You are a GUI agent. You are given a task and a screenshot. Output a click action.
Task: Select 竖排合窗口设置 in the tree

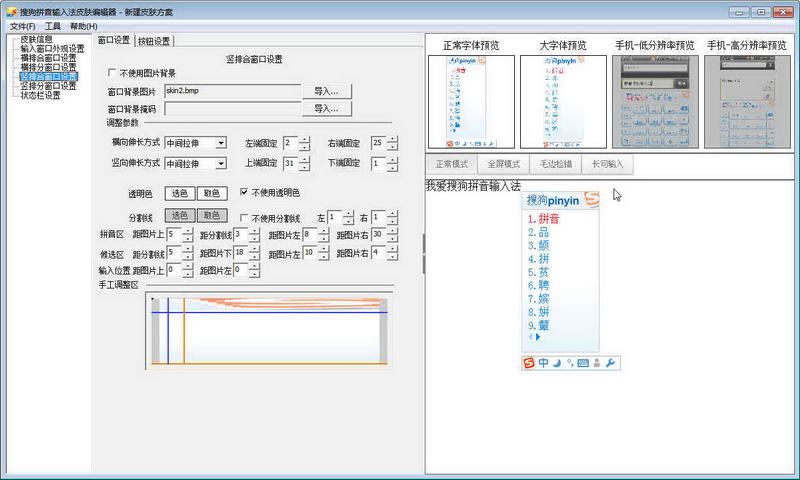point(48,77)
